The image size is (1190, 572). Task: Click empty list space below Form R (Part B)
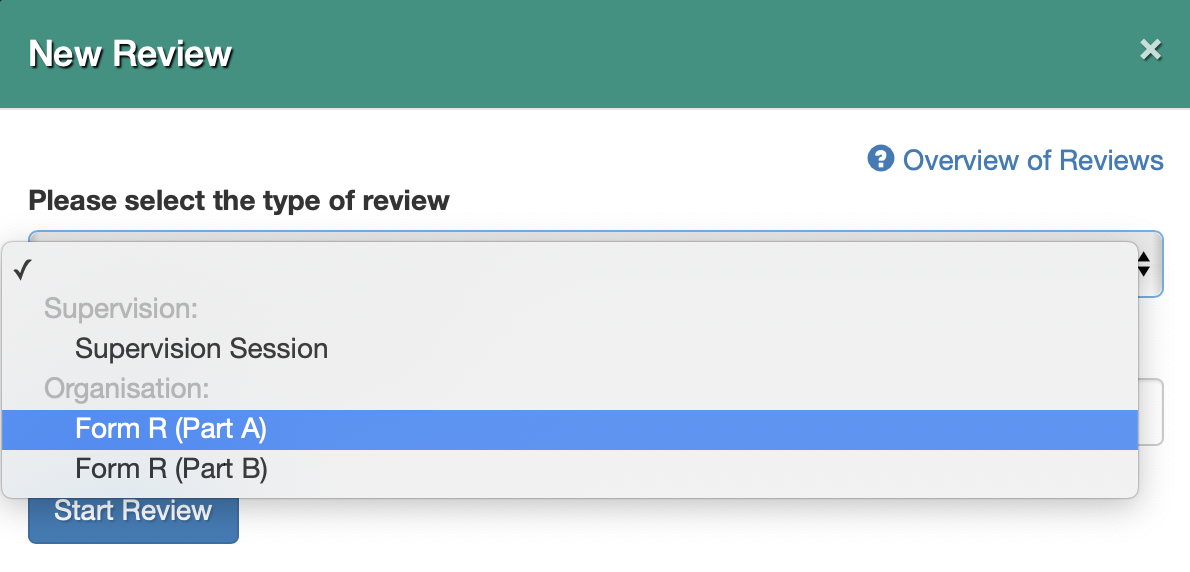[569, 493]
